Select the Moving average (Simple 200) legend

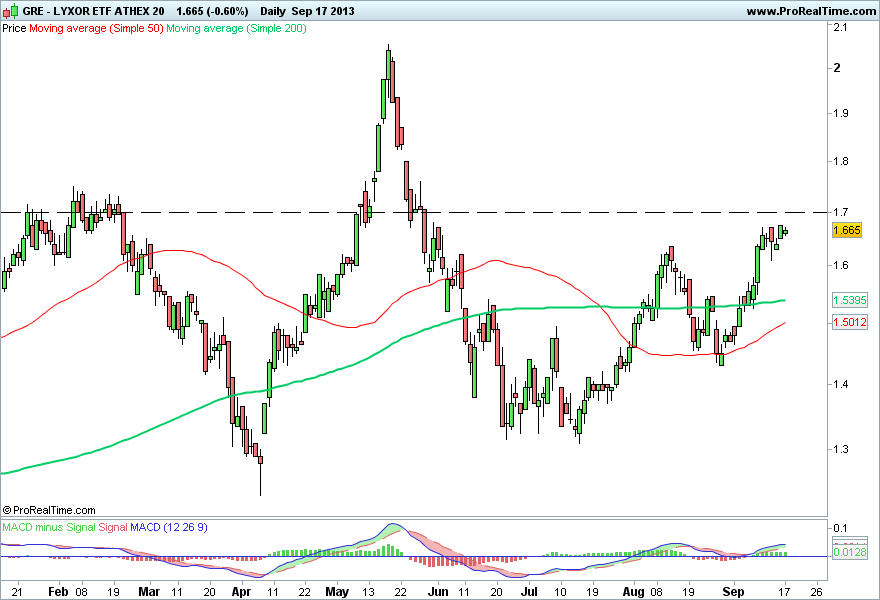236,28
